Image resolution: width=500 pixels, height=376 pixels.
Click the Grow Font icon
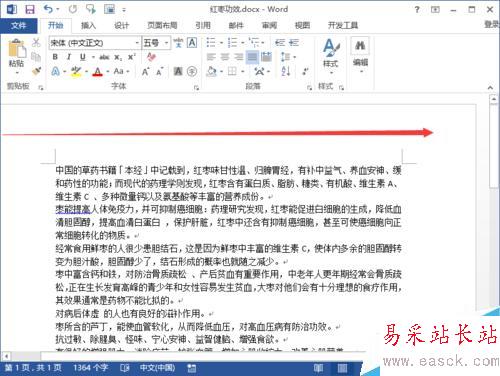[x=145, y=71]
